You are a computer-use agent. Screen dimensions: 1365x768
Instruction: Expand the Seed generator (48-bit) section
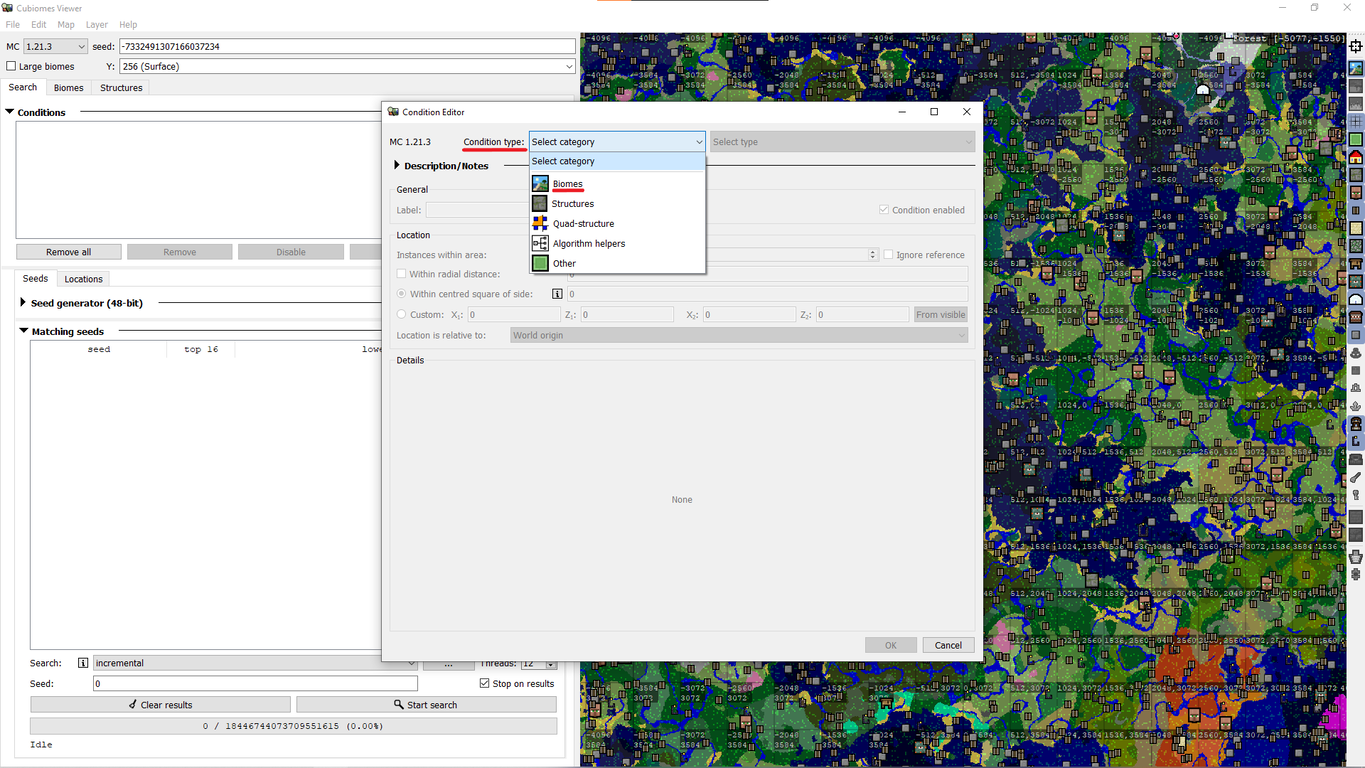[23, 303]
